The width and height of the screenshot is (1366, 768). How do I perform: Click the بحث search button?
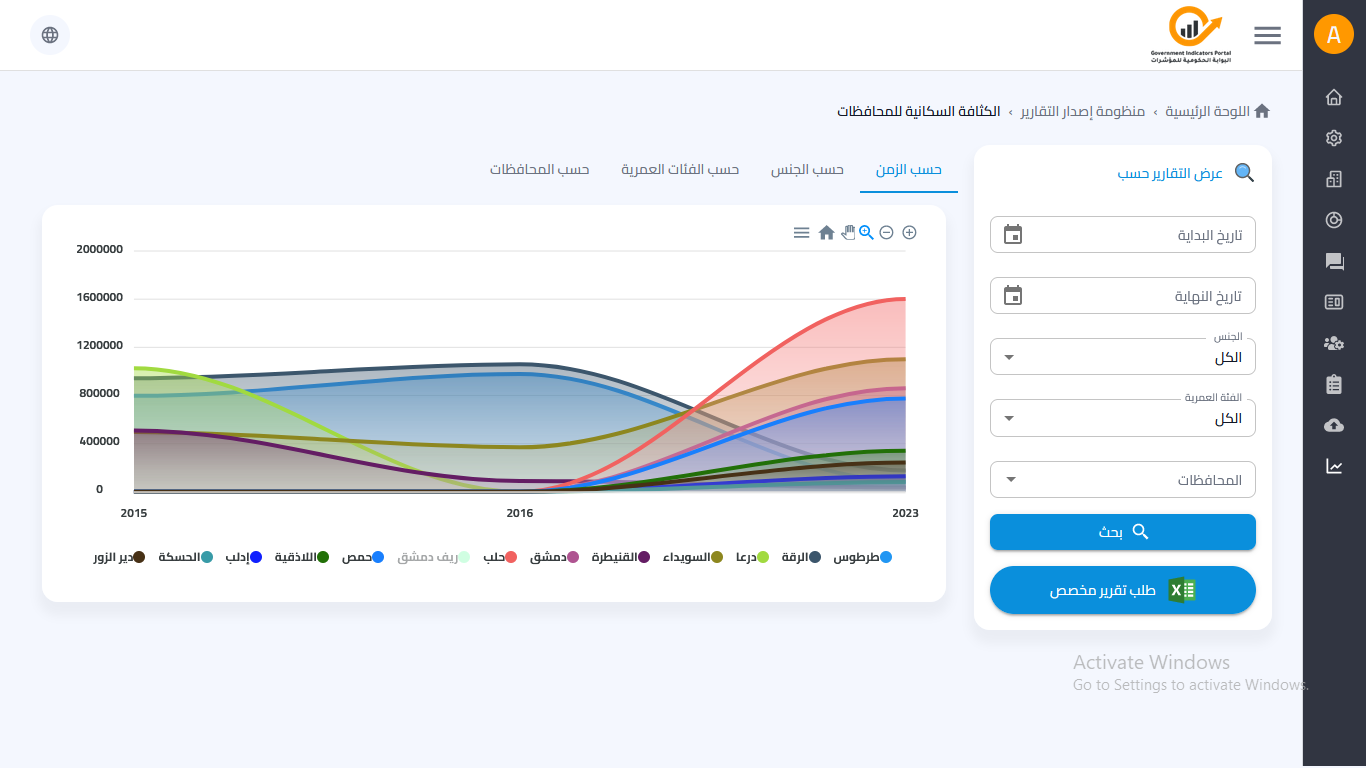[x=1122, y=532]
